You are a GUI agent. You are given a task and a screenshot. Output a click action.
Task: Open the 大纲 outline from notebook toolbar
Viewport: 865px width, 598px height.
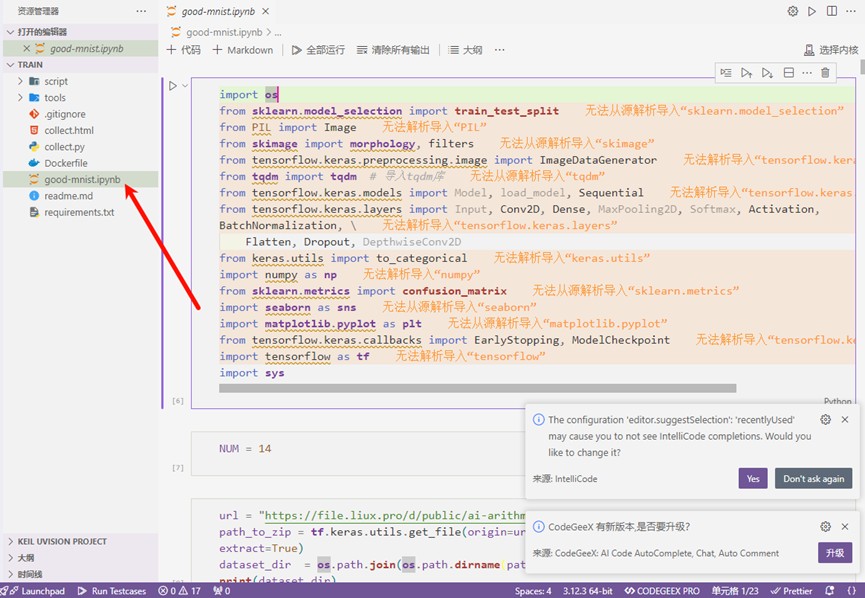click(x=465, y=50)
